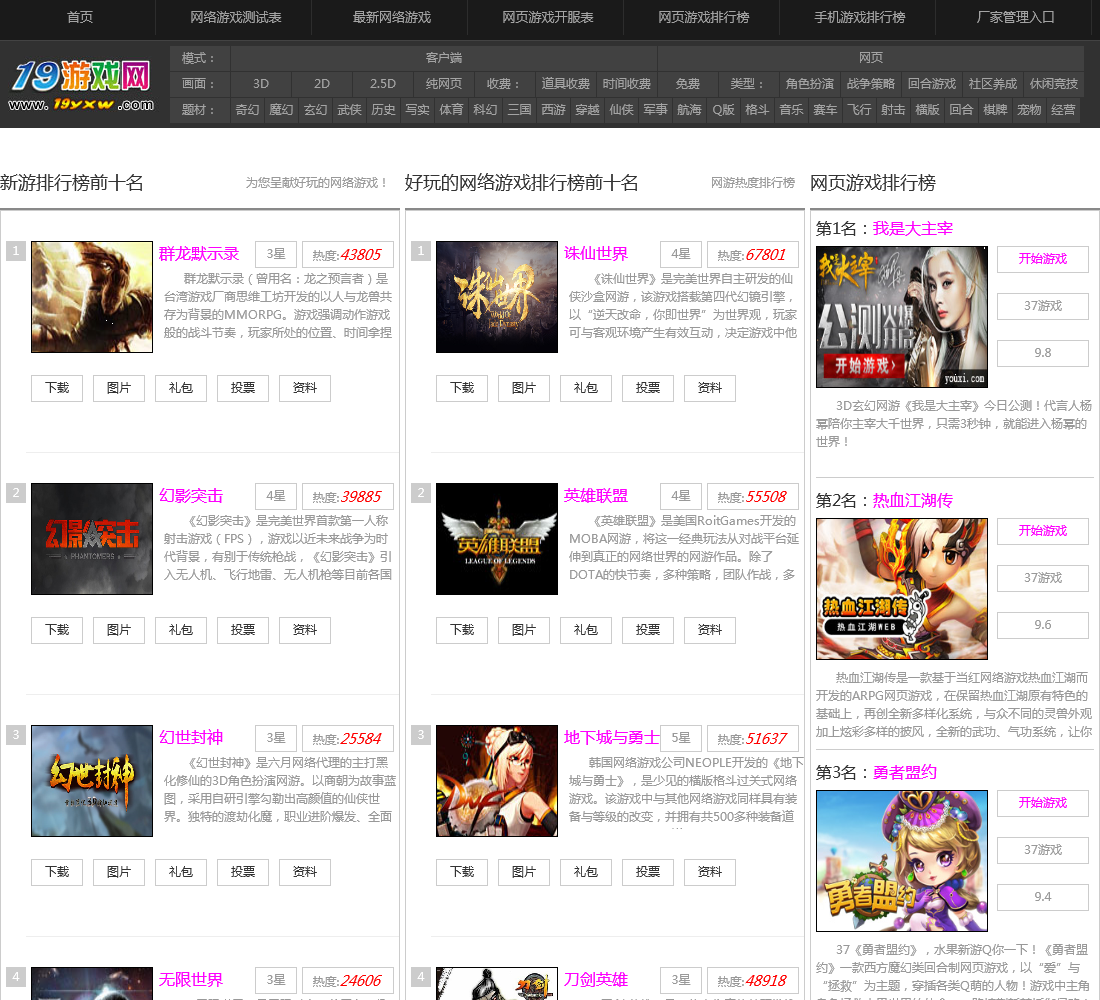Filter by 休闲竞技 game type

coord(1054,84)
